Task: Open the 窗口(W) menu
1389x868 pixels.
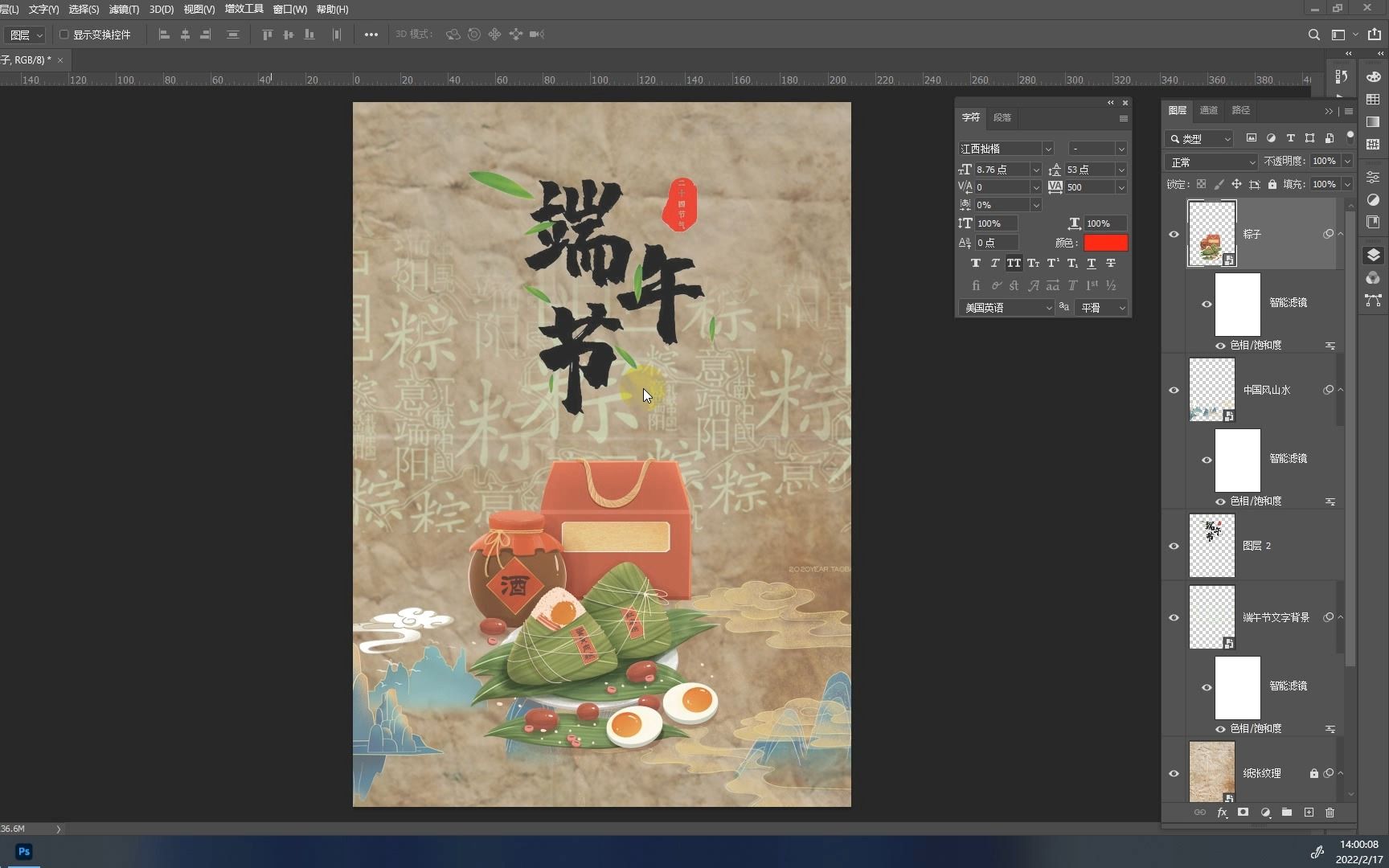Action: 290,9
